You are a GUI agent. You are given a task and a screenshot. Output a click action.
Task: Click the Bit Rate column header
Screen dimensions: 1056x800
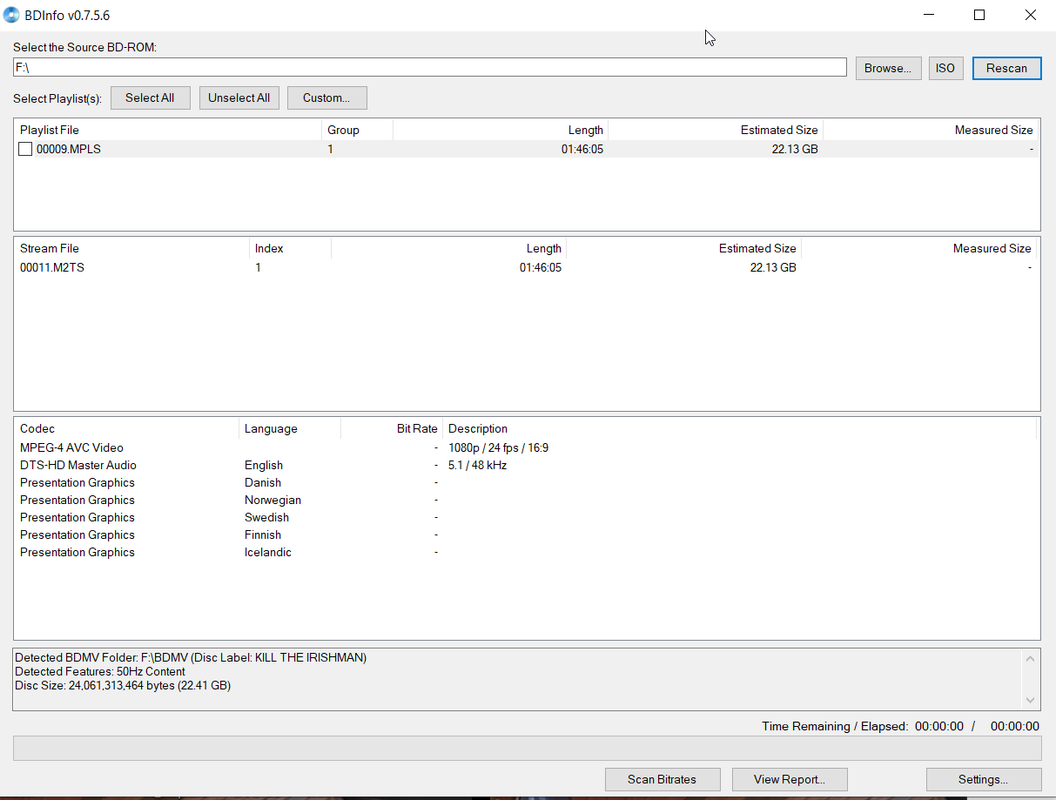392,429
